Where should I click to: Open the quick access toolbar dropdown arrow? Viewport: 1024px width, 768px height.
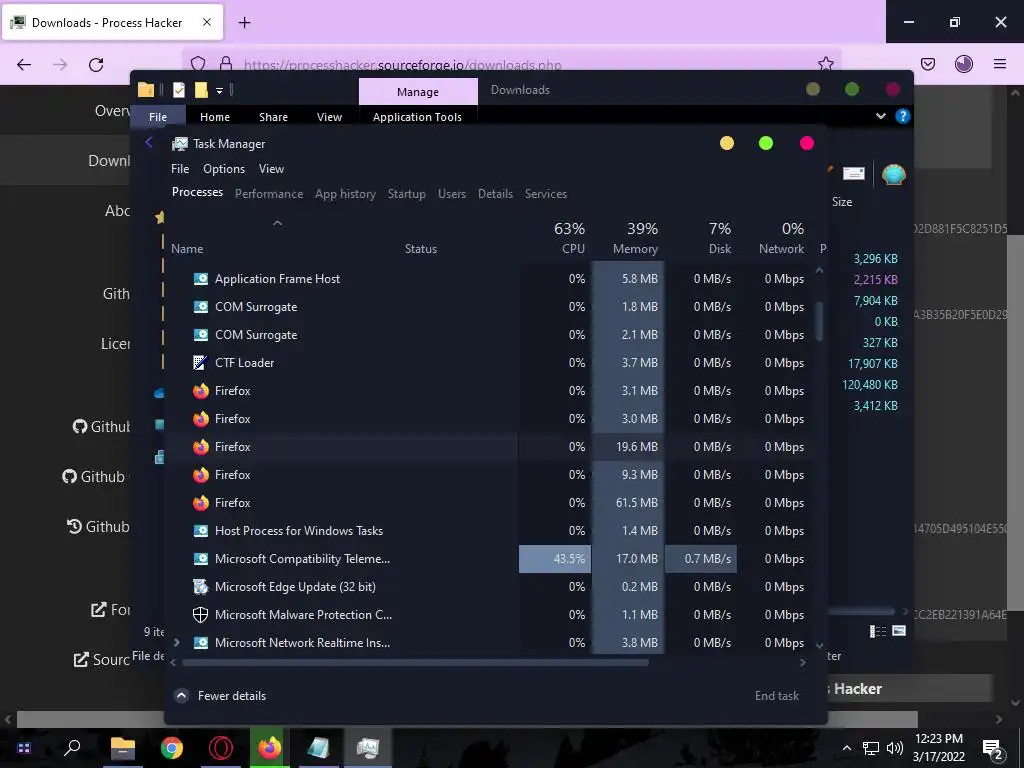[x=219, y=90]
